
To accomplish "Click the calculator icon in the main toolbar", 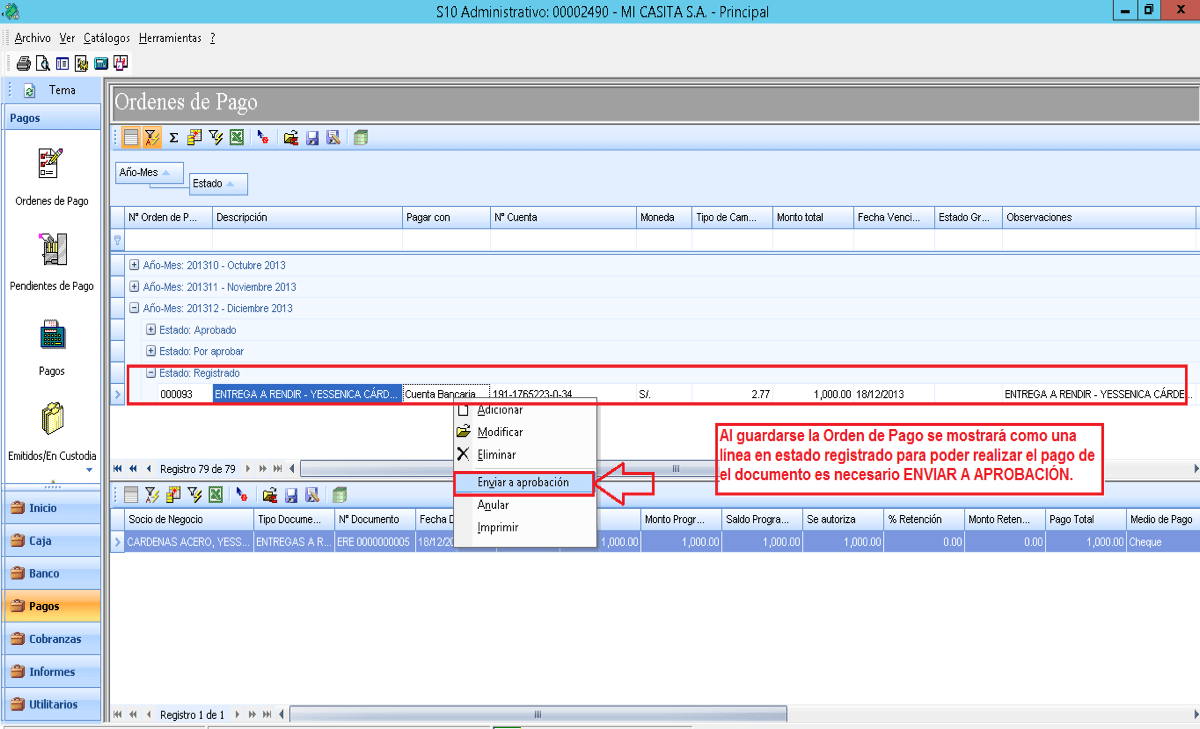I will point(101,63).
